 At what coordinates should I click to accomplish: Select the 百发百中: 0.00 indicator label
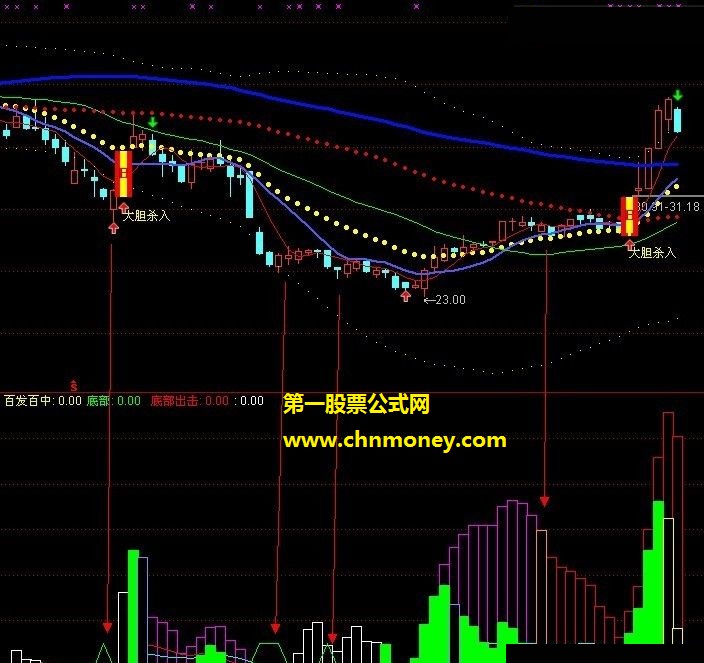click(x=43, y=400)
